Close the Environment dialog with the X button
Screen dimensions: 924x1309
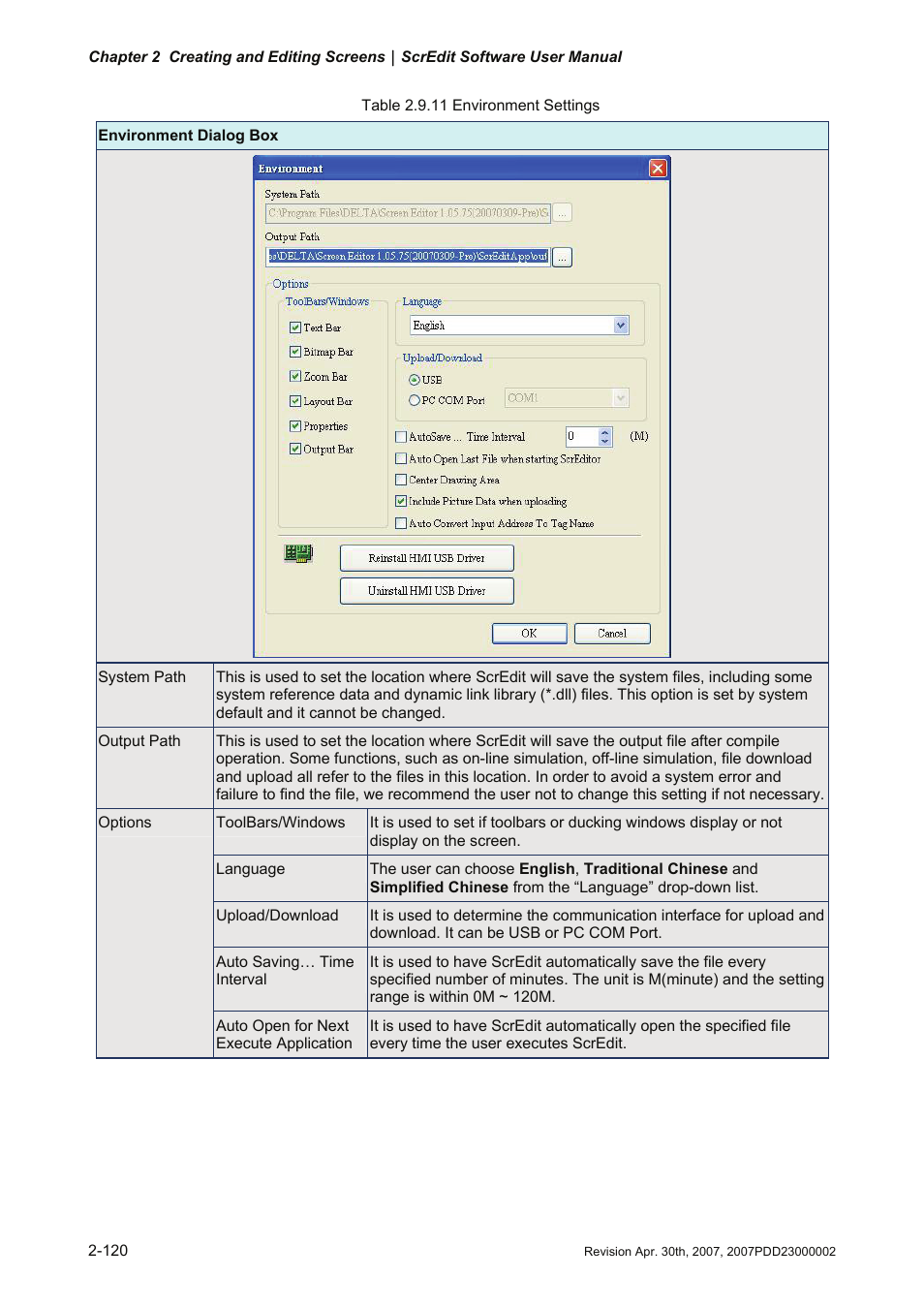pyautogui.click(x=658, y=169)
